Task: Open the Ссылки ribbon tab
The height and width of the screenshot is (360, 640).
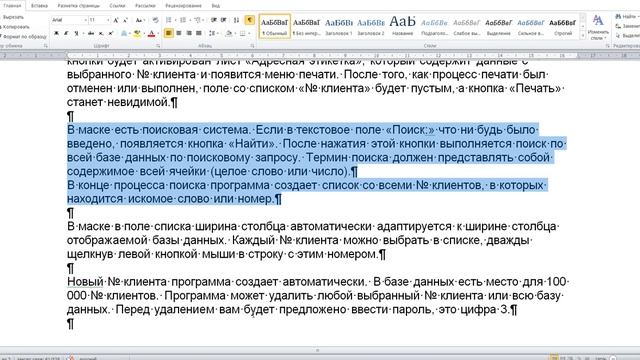Action: tap(117, 6)
